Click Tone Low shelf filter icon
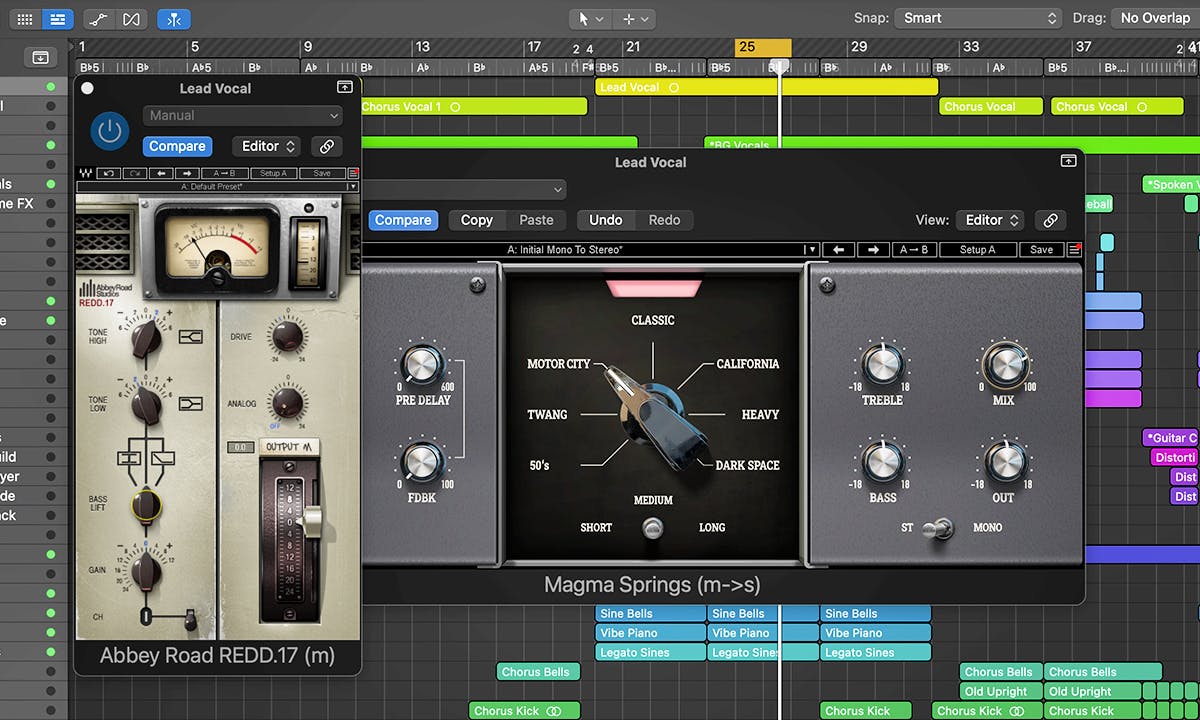Image resolution: width=1200 pixels, height=720 pixels. pyautogui.click(x=190, y=403)
